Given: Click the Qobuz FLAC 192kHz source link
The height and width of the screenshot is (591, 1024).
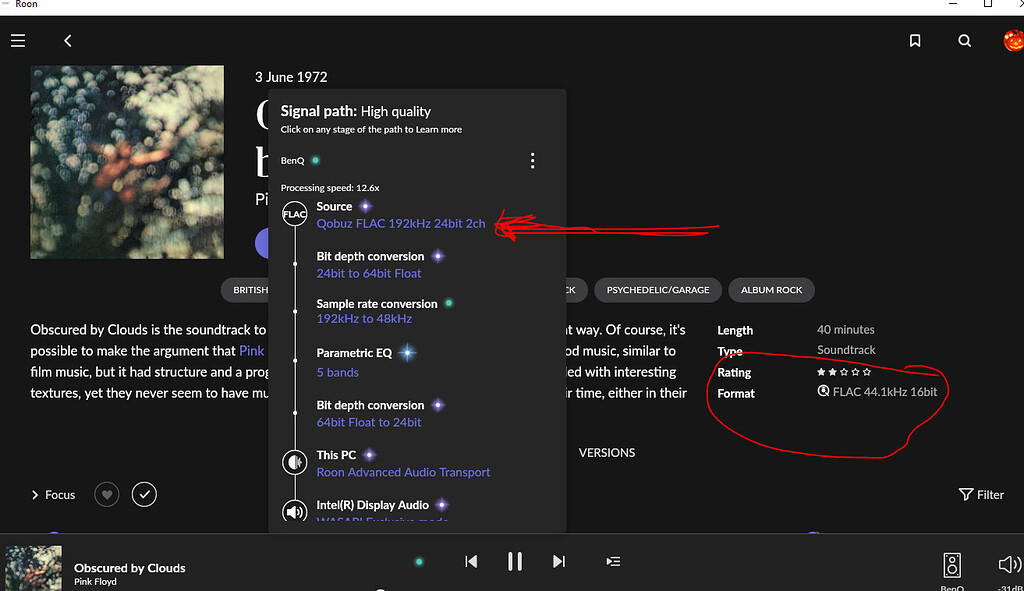Looking at the screenshot, I should click(400, 223).
